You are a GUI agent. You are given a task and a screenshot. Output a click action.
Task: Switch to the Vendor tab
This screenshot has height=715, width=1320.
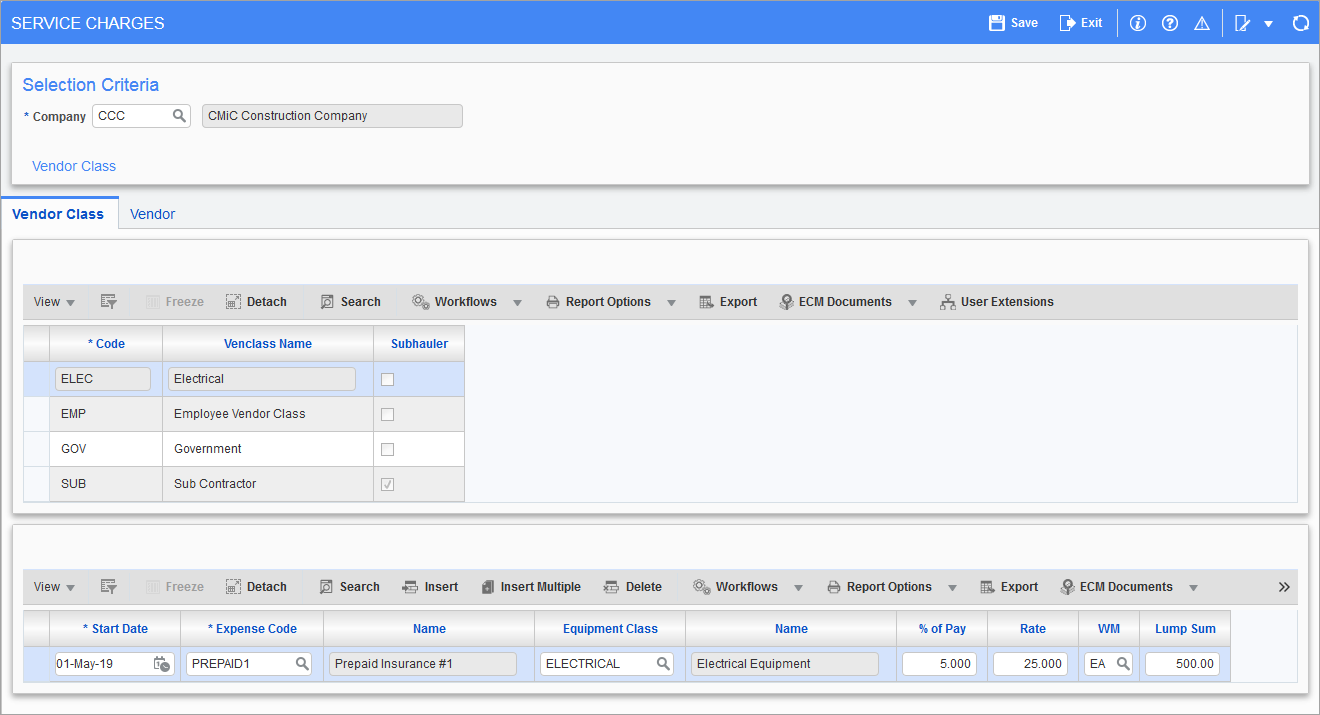point(152,214)
